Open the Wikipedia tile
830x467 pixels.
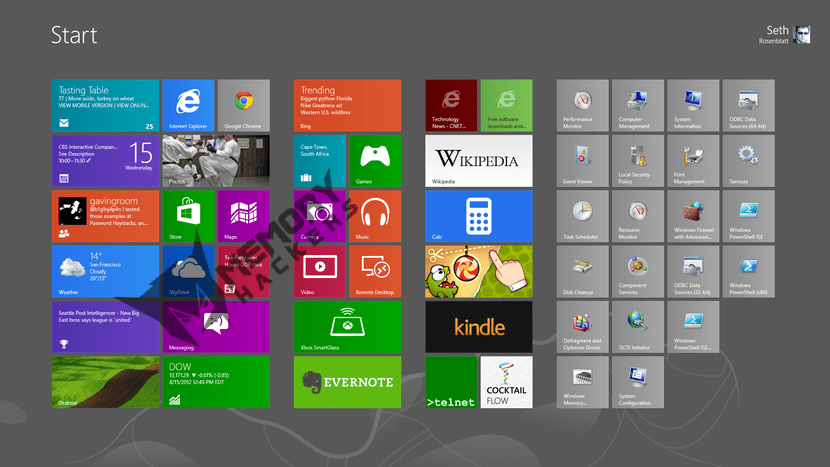479,161
